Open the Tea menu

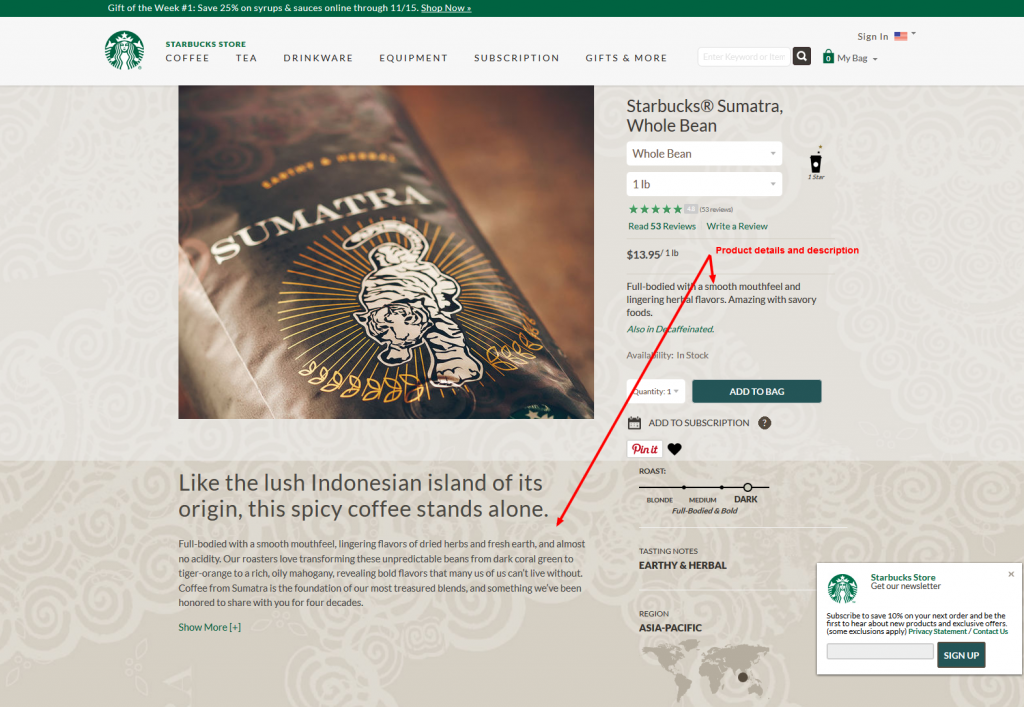pos(246,58)
